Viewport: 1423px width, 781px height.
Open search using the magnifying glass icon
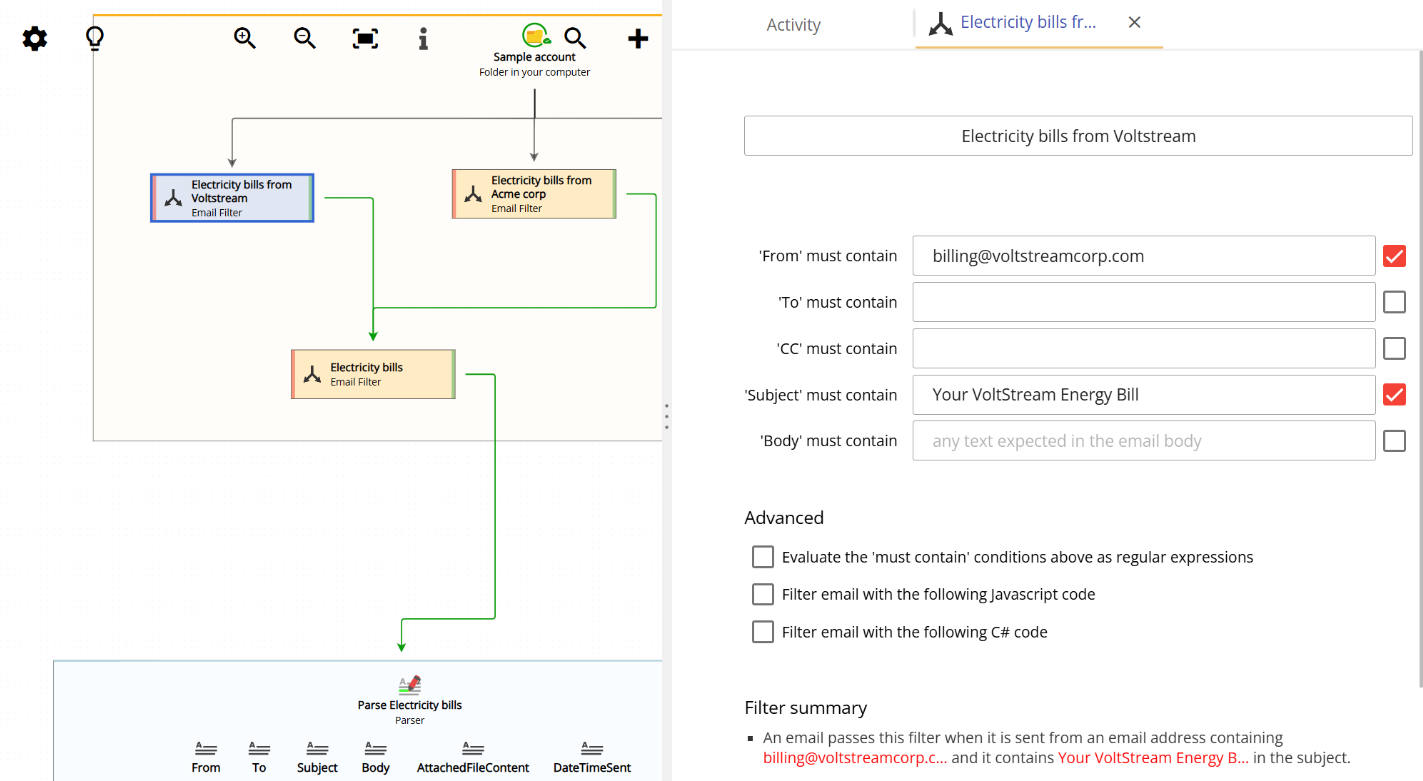(x=575, y=38)
